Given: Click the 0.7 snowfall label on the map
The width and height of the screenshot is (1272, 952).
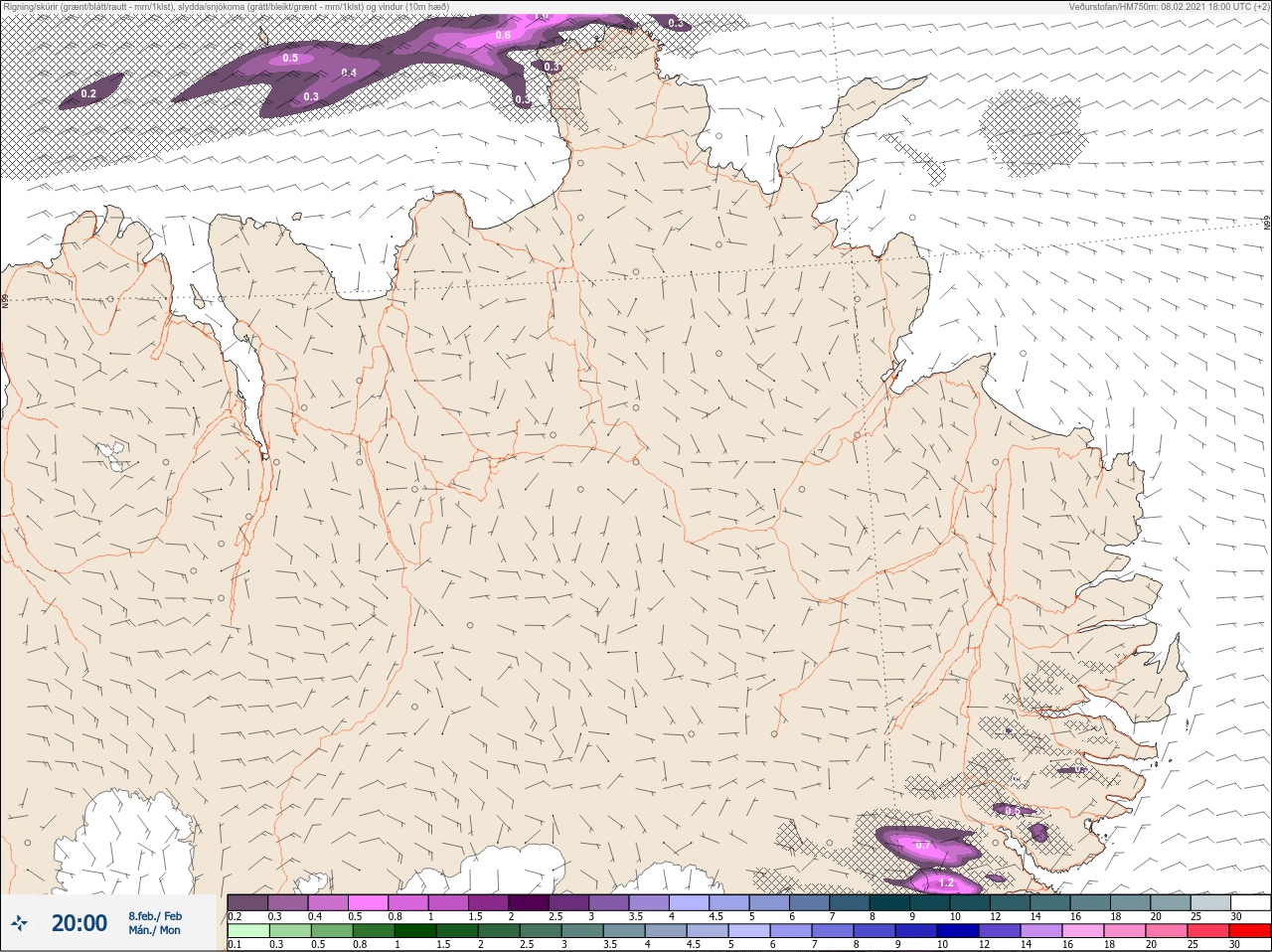Looking at the screenshot, I should (x=923, y=846).
